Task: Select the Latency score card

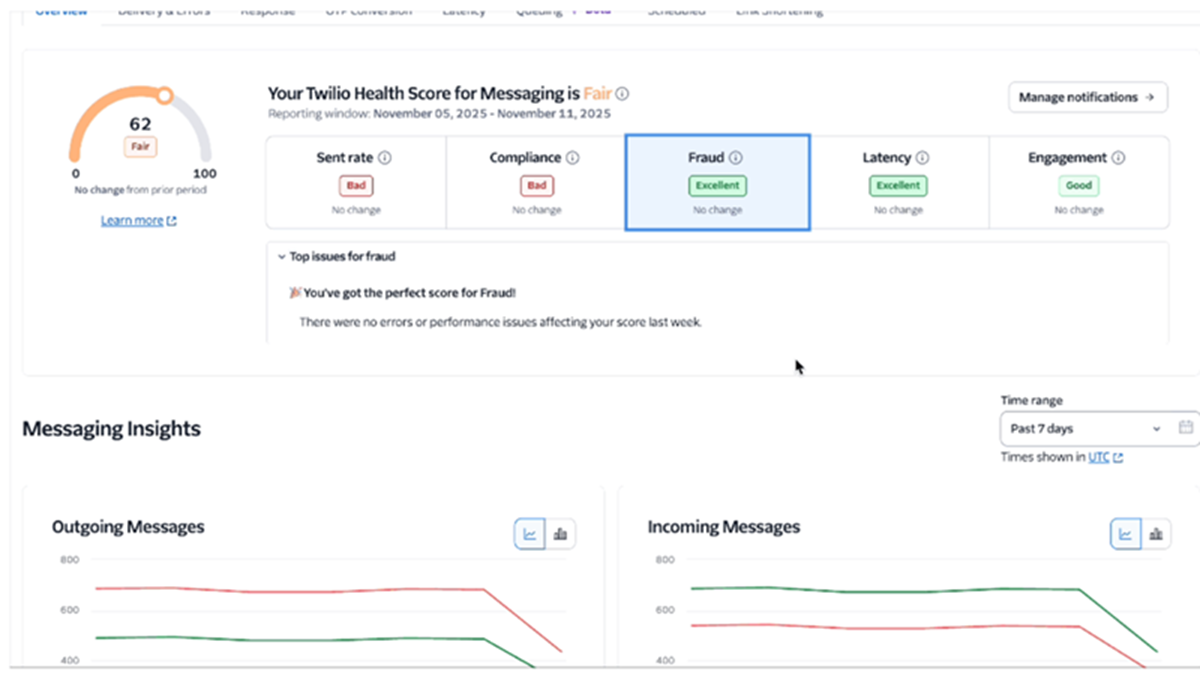Action: (x=898, y=182)
